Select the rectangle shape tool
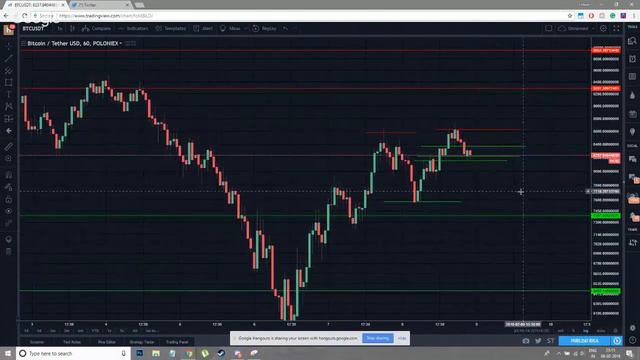The height and width of the screenshot is (360, 640). pyautogui.click(x=9, y=82)
